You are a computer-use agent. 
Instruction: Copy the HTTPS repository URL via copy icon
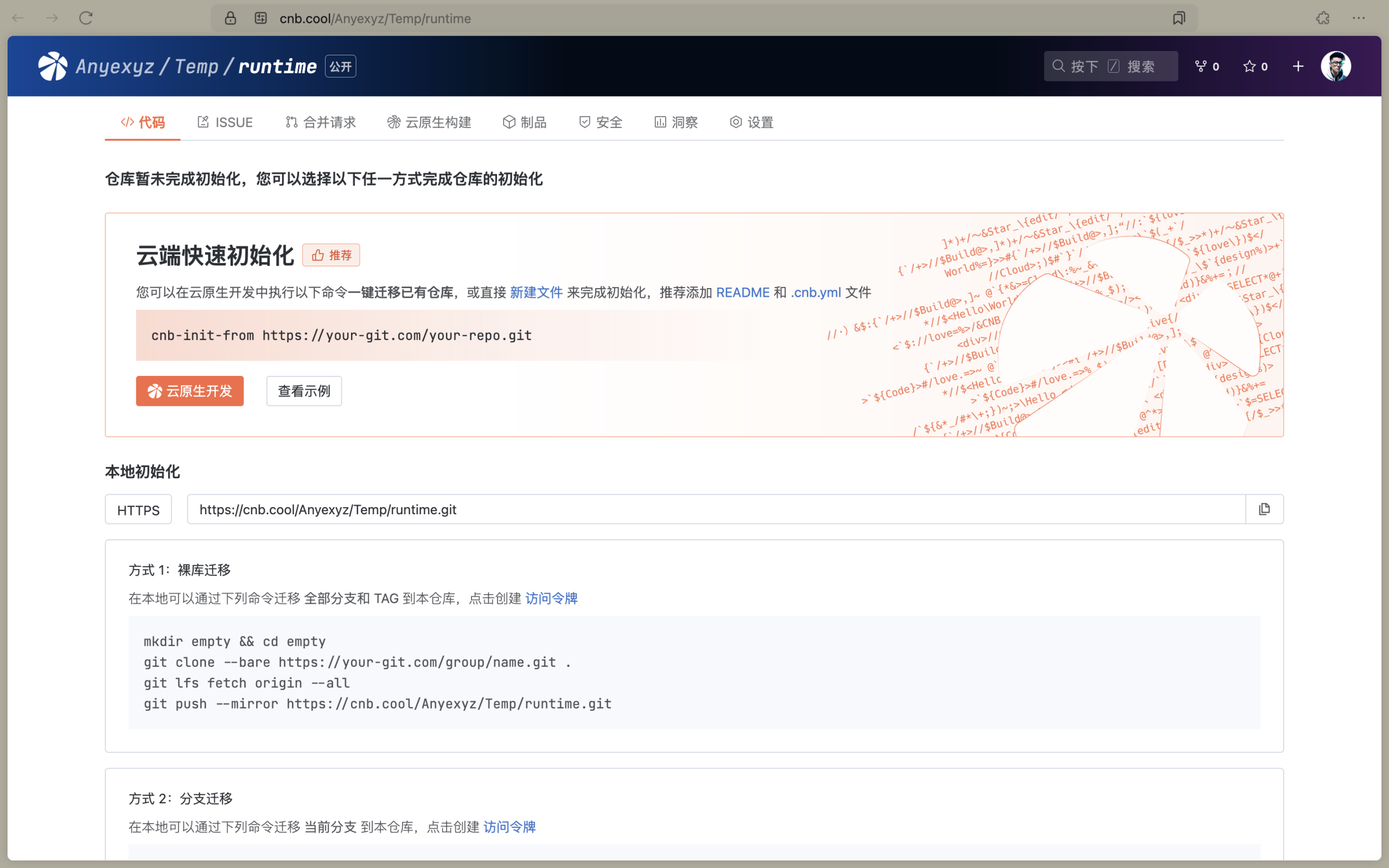pyautogui.click(x=1264, y=509)
